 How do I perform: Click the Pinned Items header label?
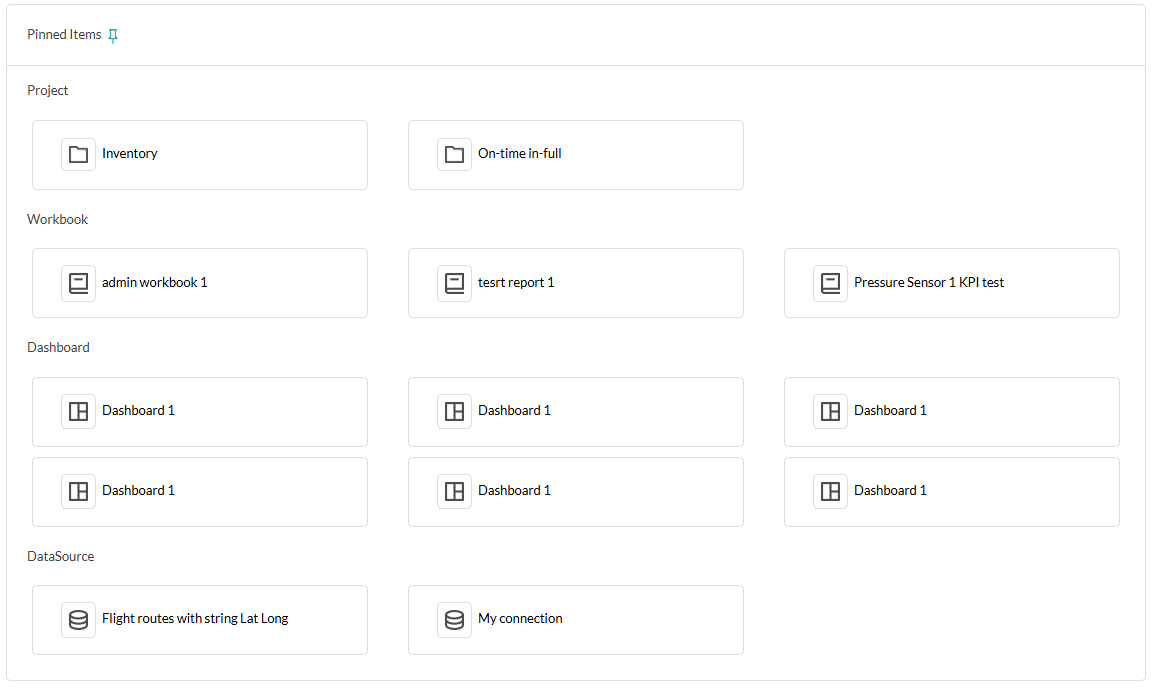coord(64,35)
